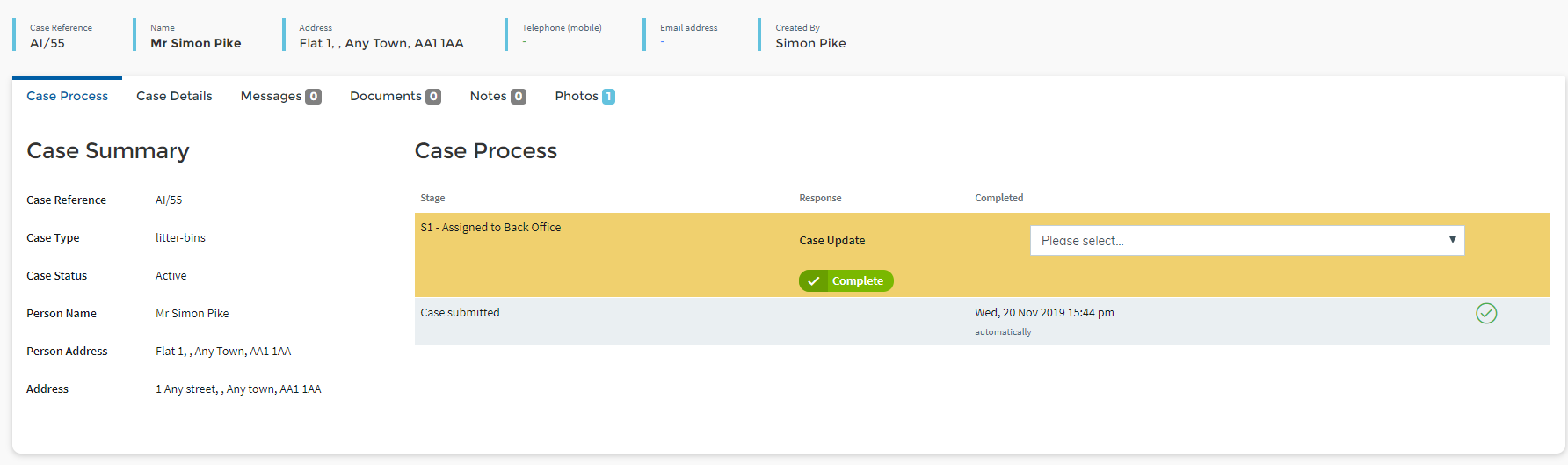Click the header name 'Mr Simon Pike'
The height and width of the screenshot is (465, 1568).
pos(195,43)
